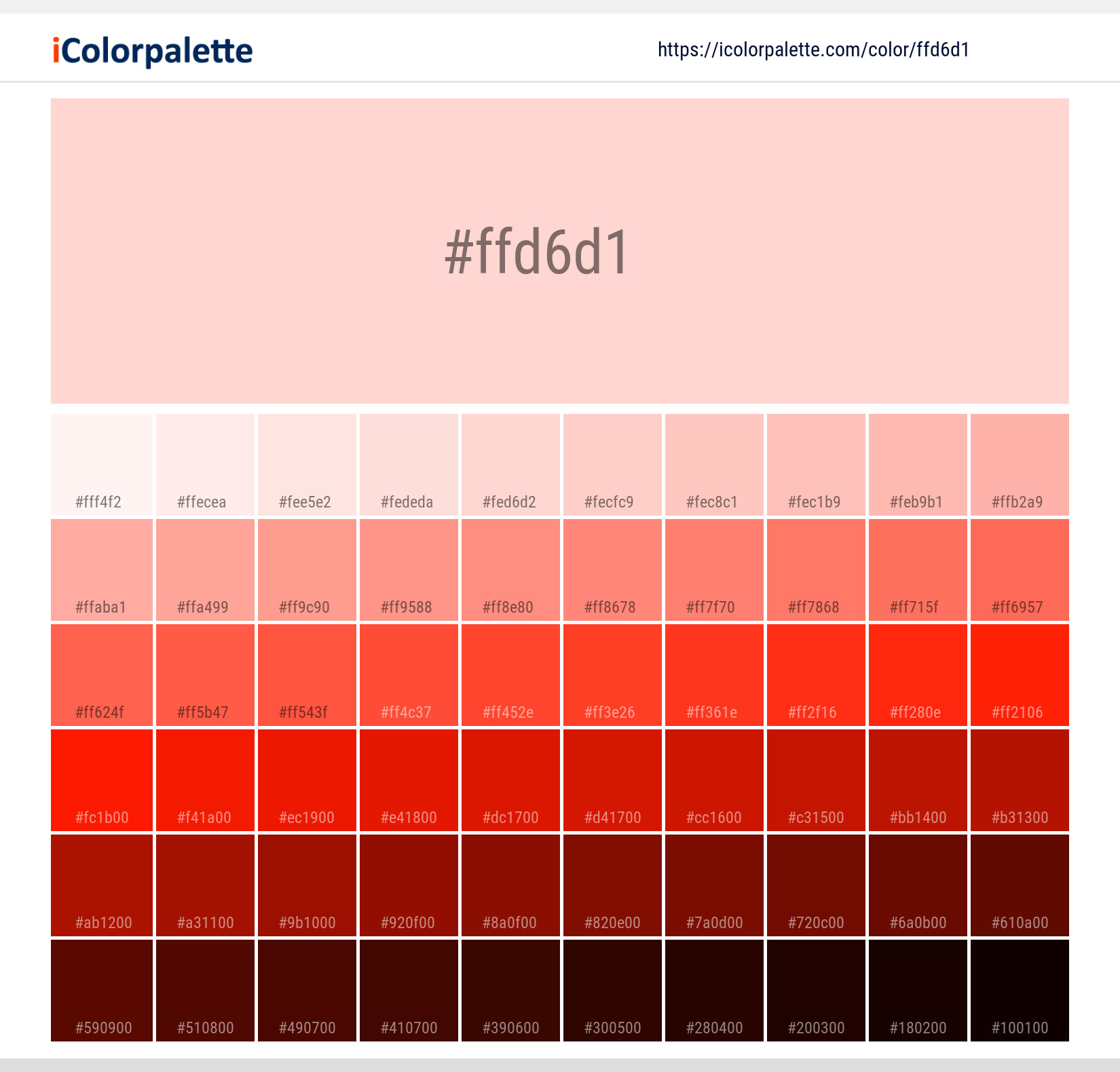Select the #dc1700 swatch

(510, 780)
